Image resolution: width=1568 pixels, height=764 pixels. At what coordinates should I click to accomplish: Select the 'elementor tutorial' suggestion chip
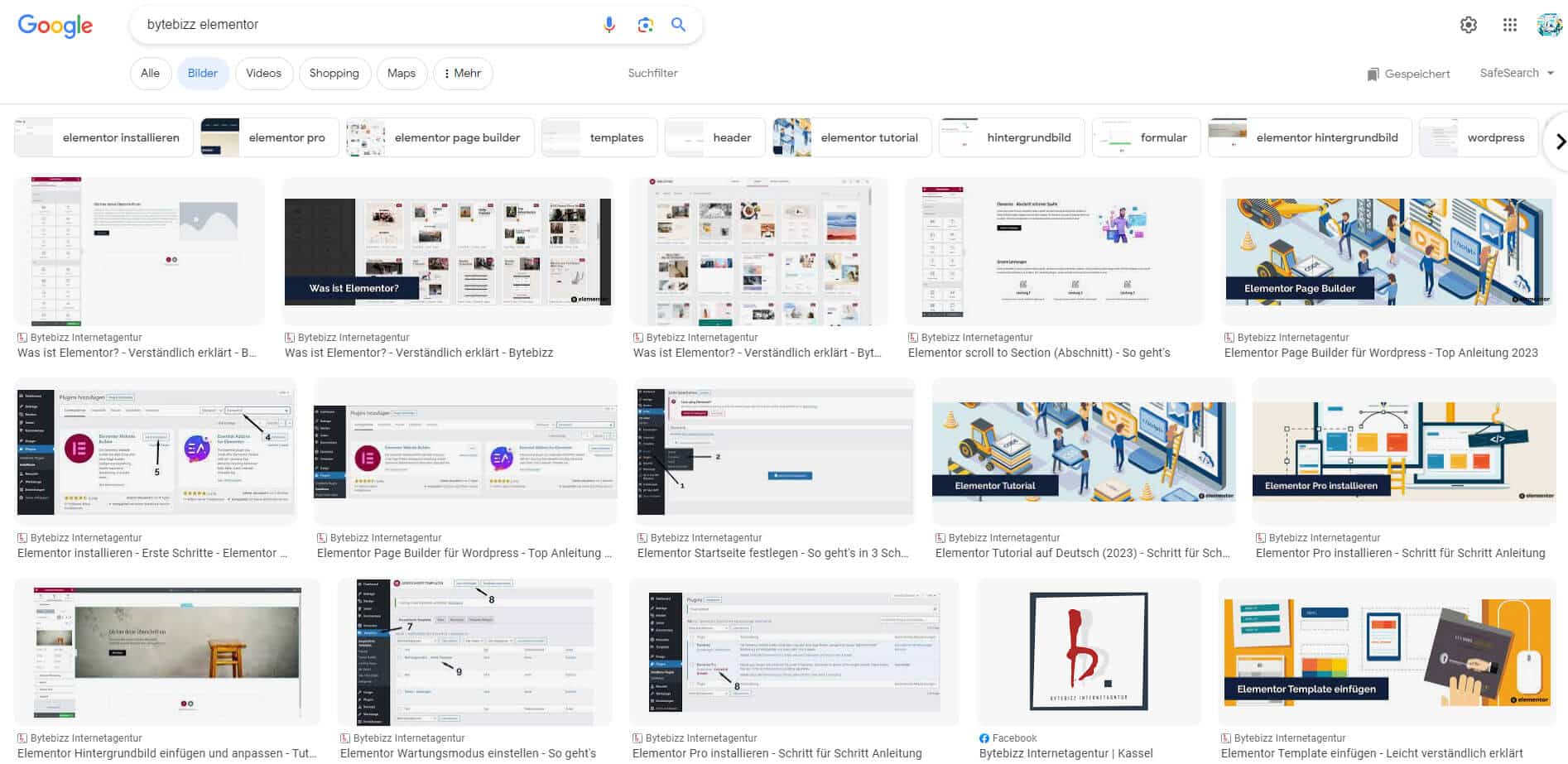coord(852,137)
